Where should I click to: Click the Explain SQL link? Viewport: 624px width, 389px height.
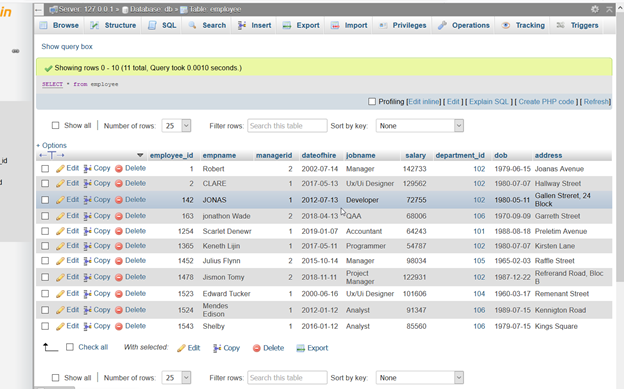(x=489, y=102)
